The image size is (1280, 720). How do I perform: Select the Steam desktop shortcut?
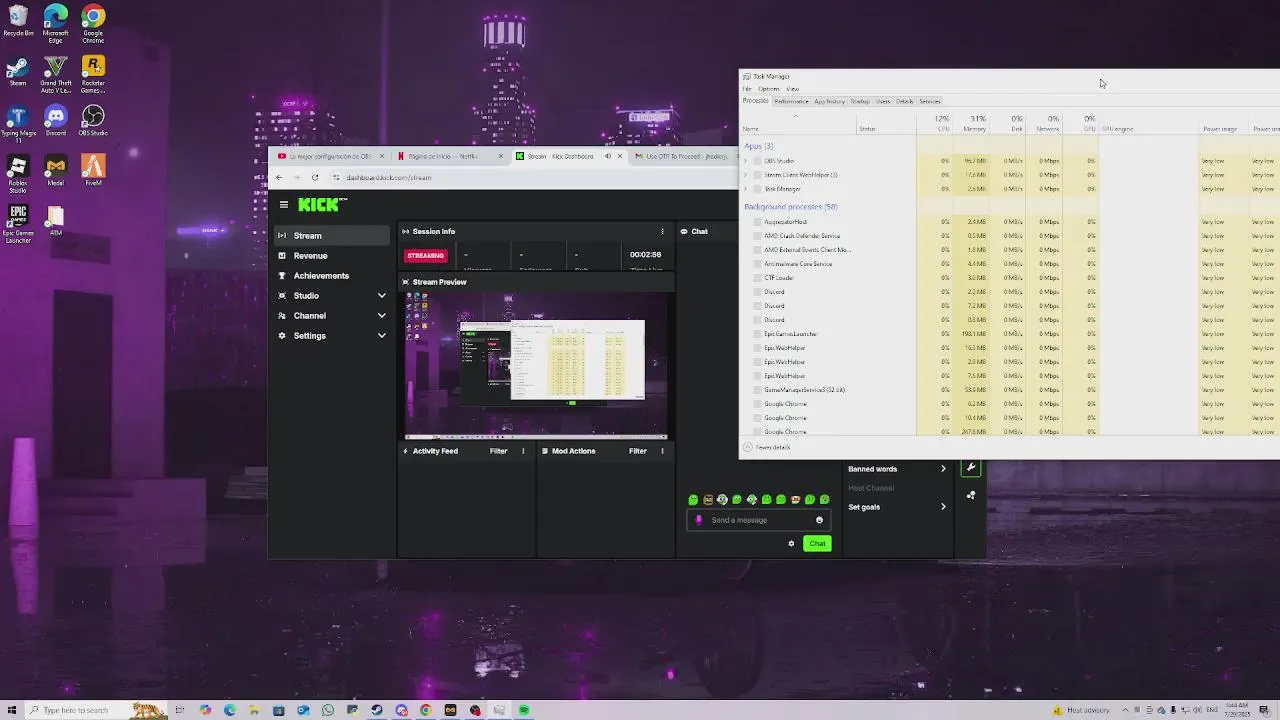pos(18,71)
